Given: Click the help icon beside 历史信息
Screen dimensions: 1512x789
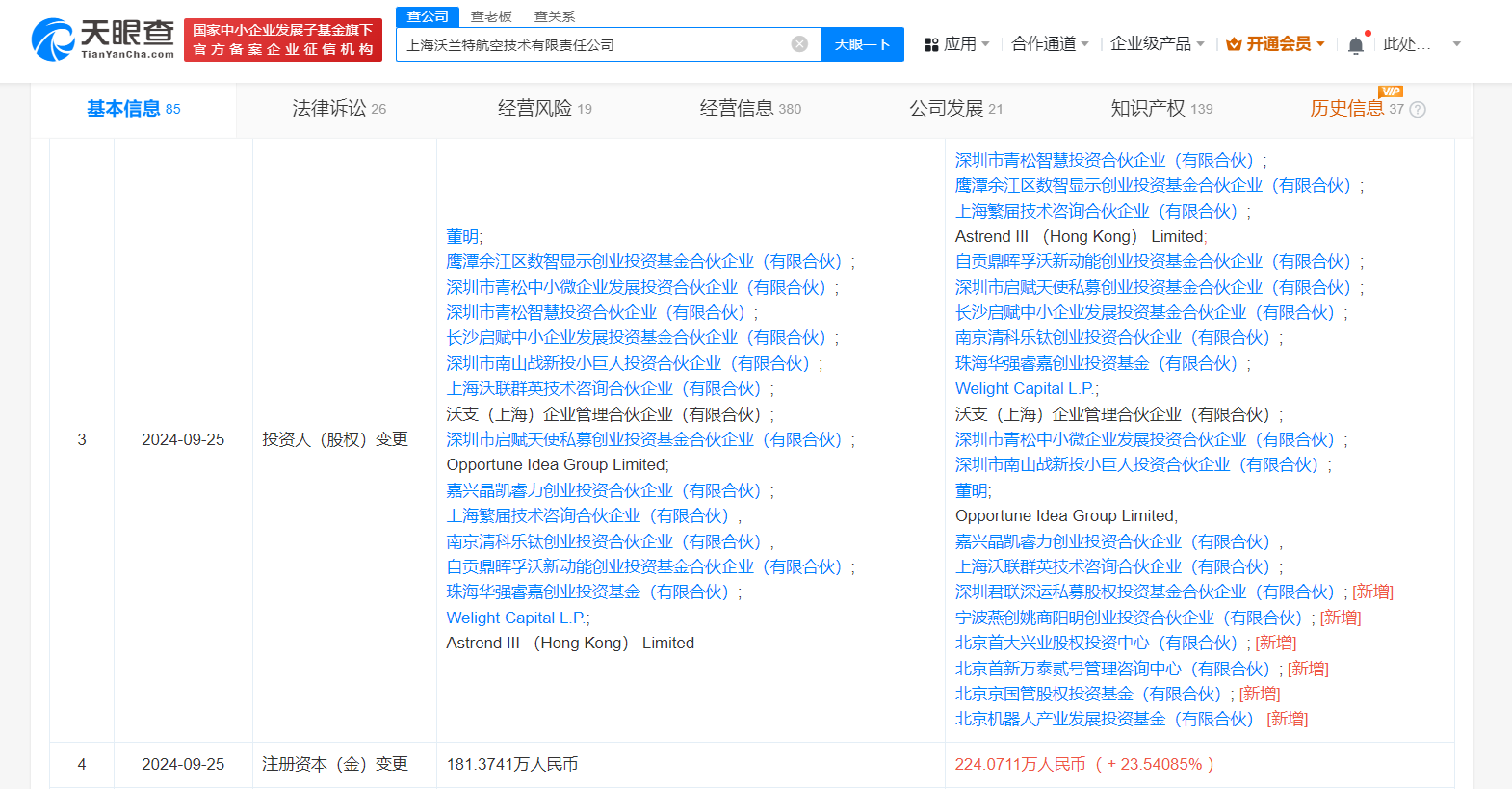Looking at the screenshot, I should coord(1418,110).
